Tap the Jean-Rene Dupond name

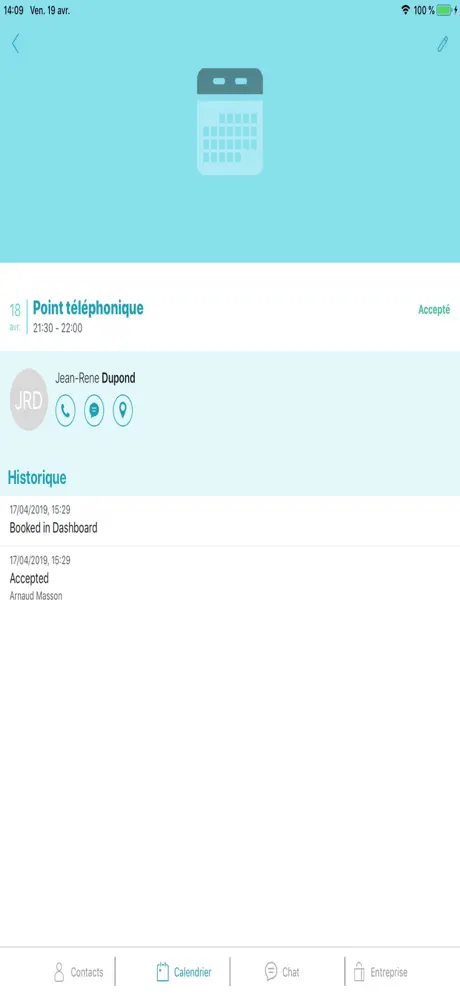click(x=95, y=379)
